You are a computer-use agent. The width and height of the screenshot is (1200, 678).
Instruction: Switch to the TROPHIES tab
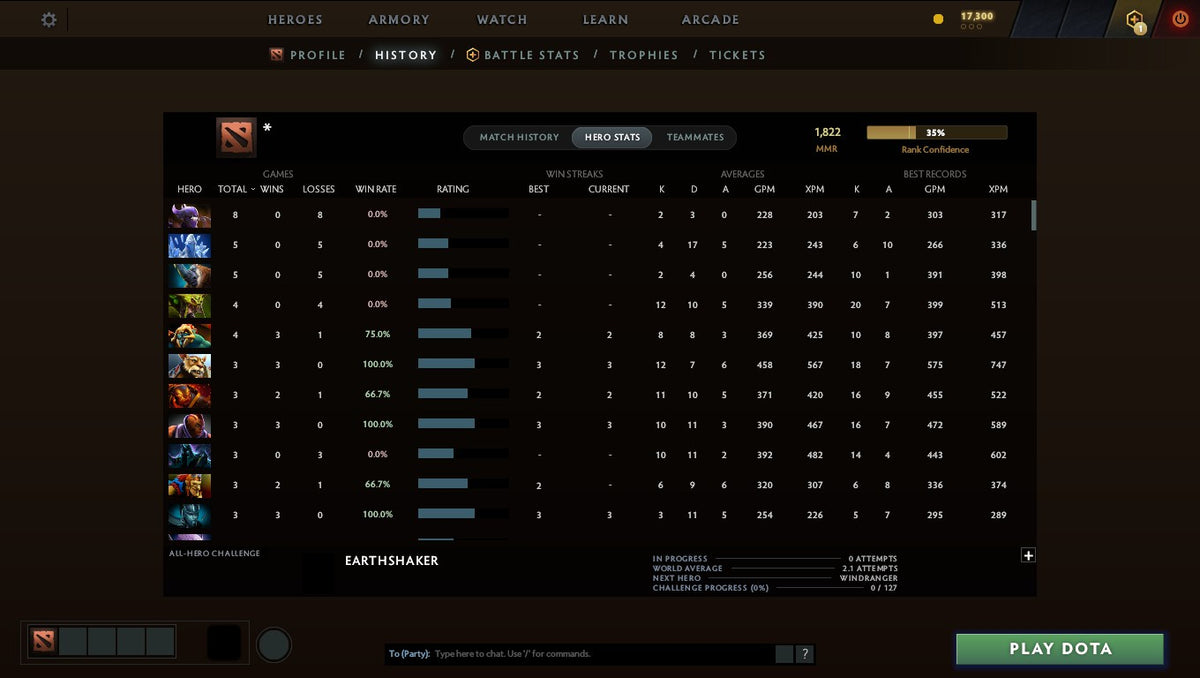(644, 55)
